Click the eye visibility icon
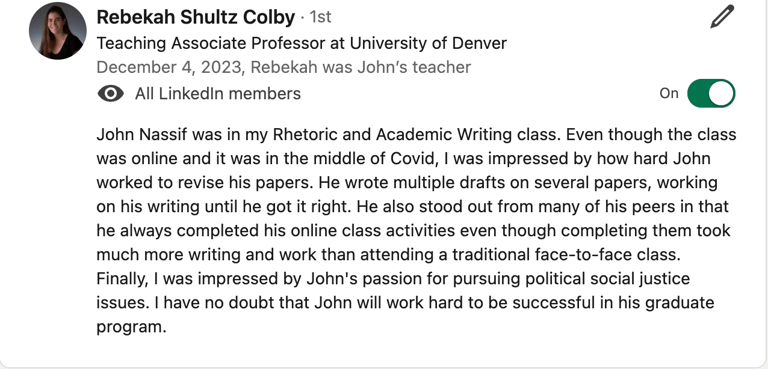Viewport: 768px width, 369px height. (111, 93)
